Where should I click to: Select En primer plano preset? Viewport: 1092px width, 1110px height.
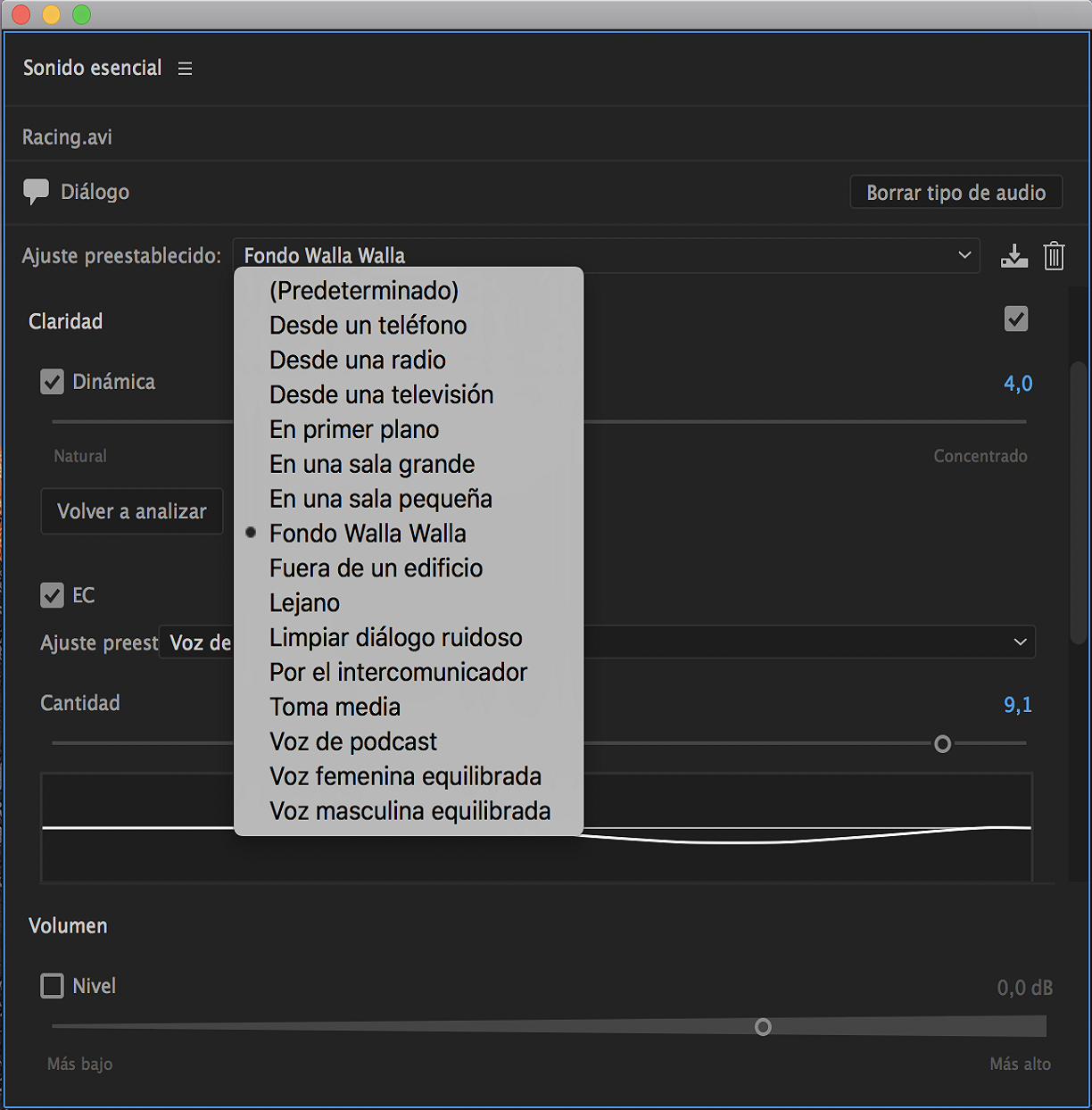click(409, 430)
